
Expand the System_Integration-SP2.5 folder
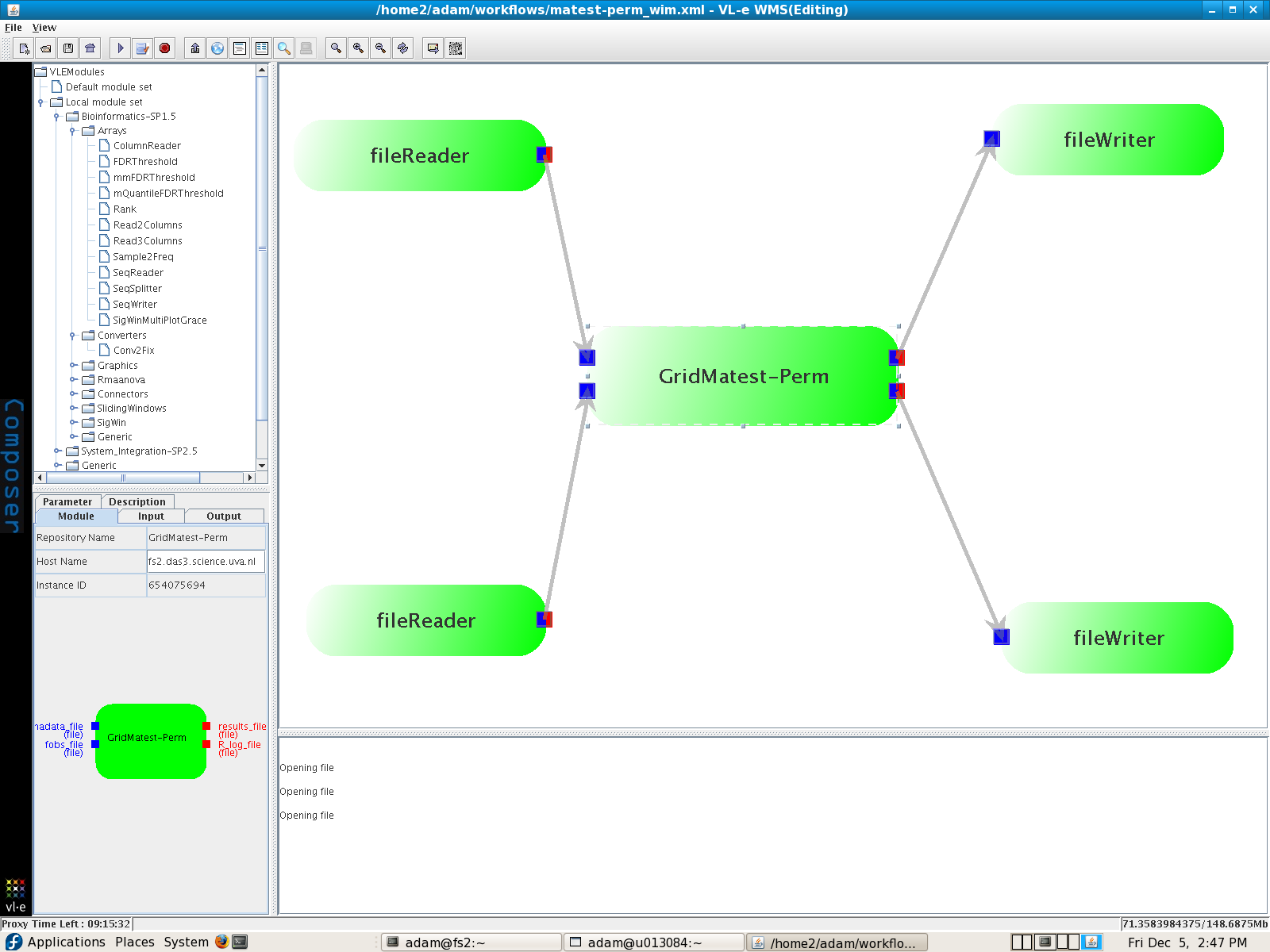[56, 451]
